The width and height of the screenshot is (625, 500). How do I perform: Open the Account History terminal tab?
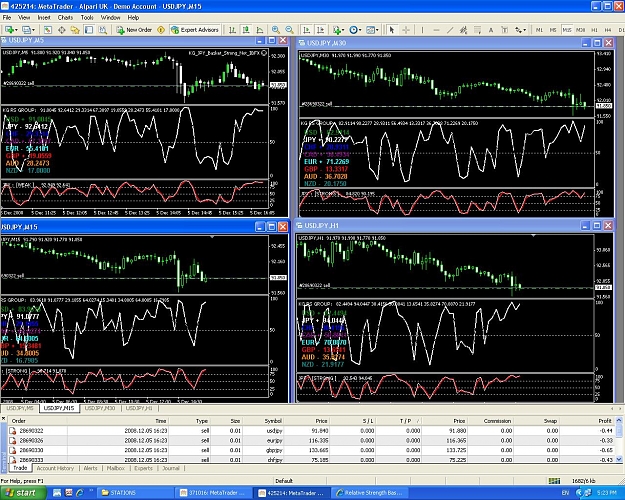point(55,469)
